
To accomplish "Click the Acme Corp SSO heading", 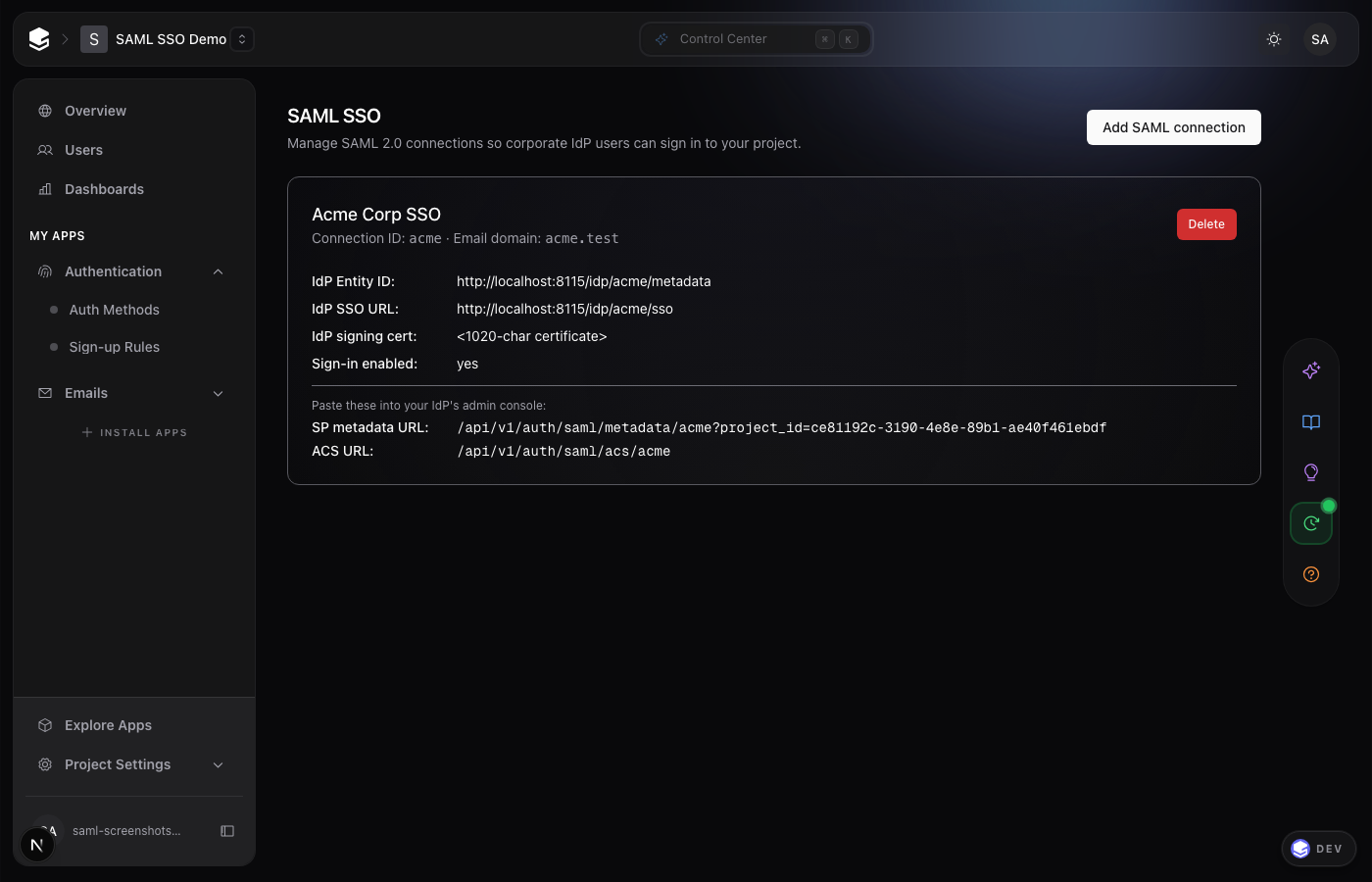I will [x=376, y=215].
